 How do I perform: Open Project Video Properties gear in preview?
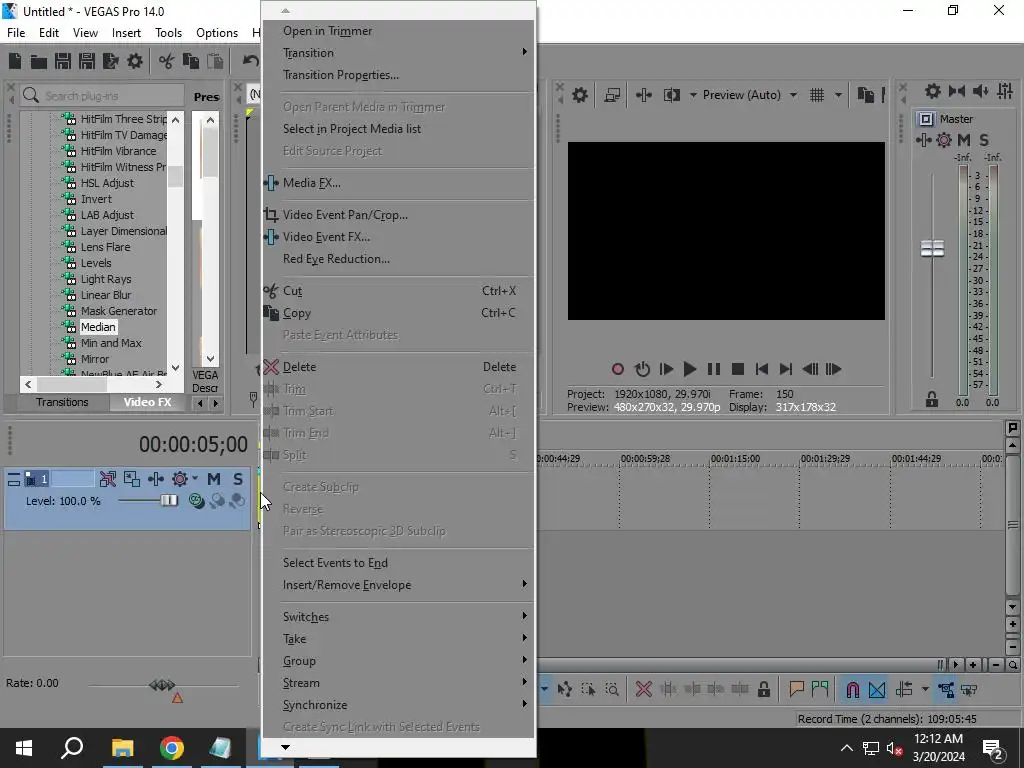pos(579,95)
